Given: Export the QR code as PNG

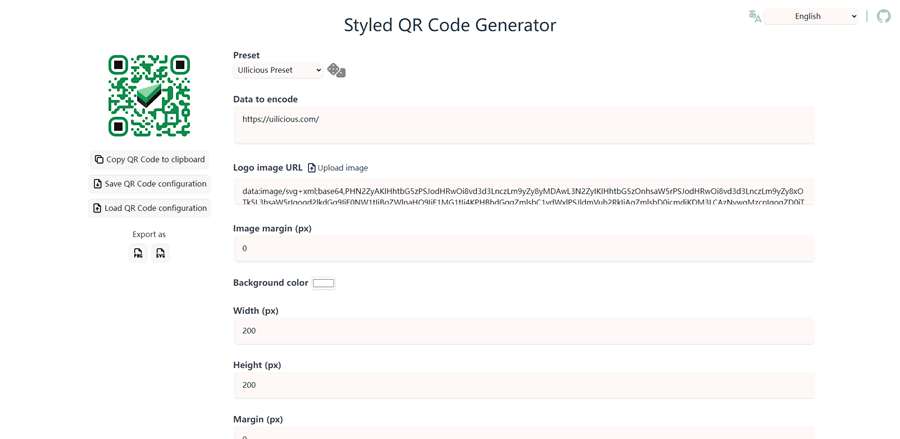Looking at the screenshot, I should coord(138,253).
